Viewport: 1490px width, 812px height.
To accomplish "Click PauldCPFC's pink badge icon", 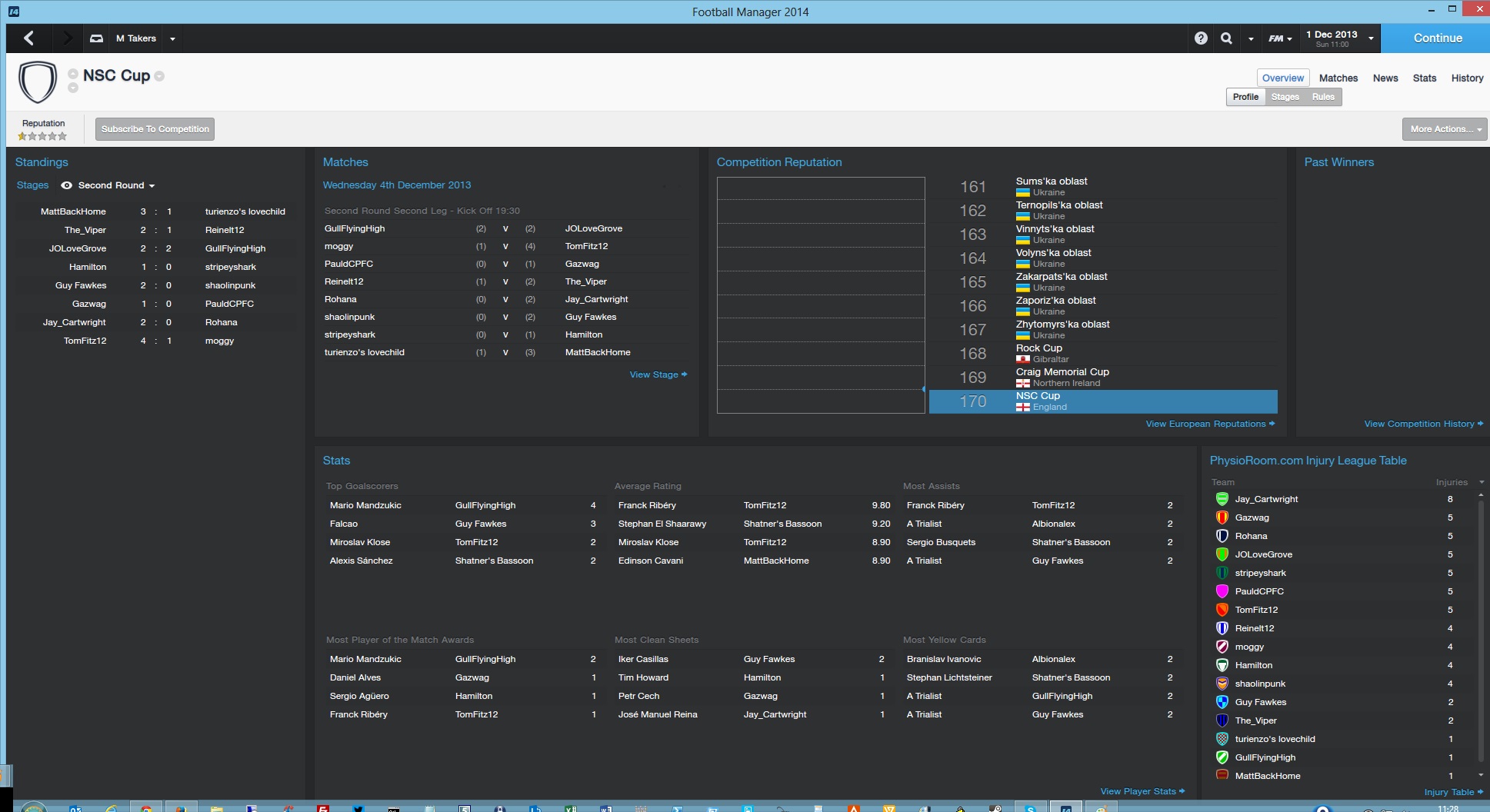I will (1222, 591).
